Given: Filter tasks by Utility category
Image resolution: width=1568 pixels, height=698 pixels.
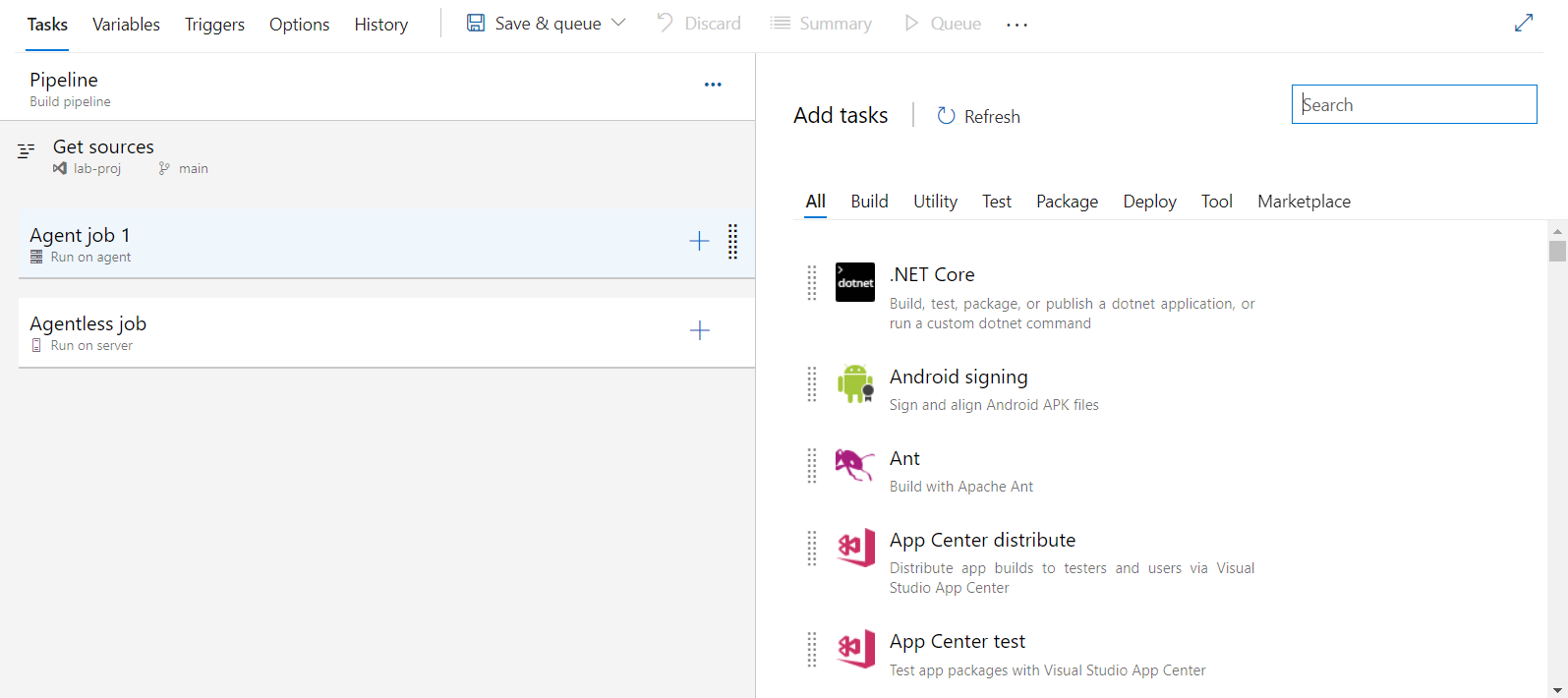Looking at the screenshot, I should (936, 202).
